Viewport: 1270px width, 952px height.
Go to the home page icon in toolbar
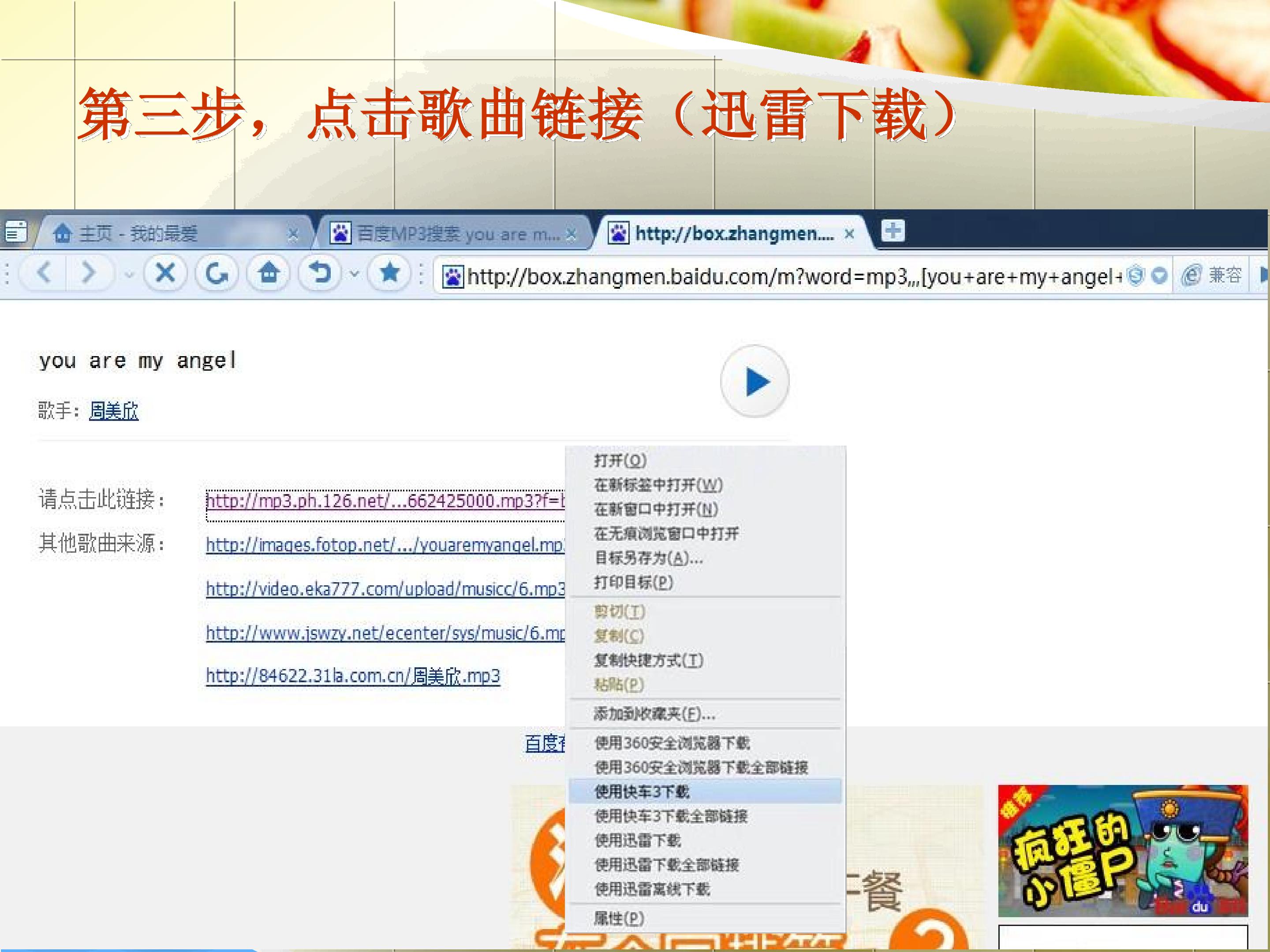(x=269, y=273)
